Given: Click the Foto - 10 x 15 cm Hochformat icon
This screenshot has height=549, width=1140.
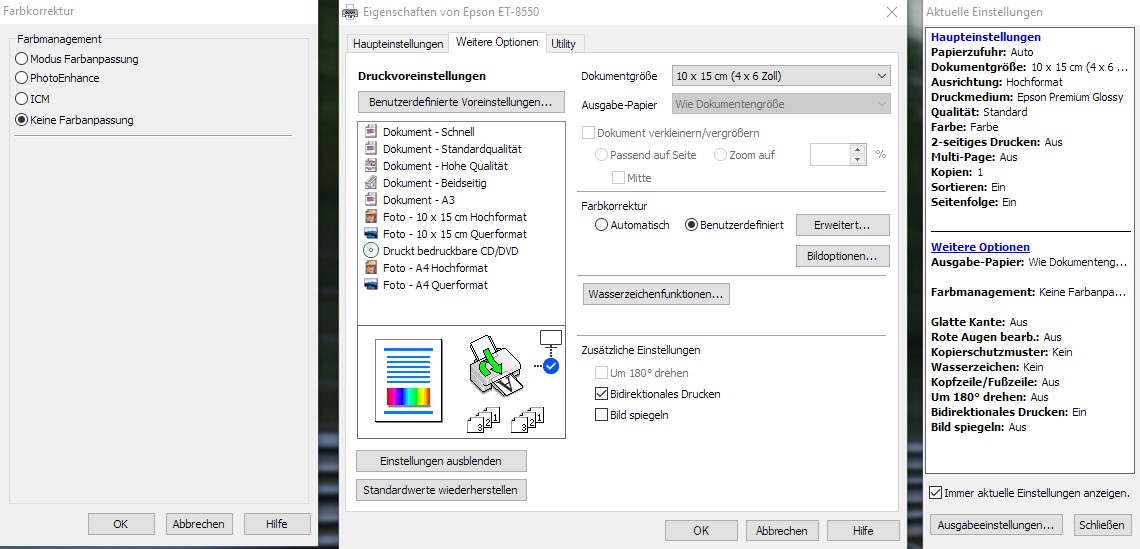Looking at the screenshot, I should tap(371, 217).
